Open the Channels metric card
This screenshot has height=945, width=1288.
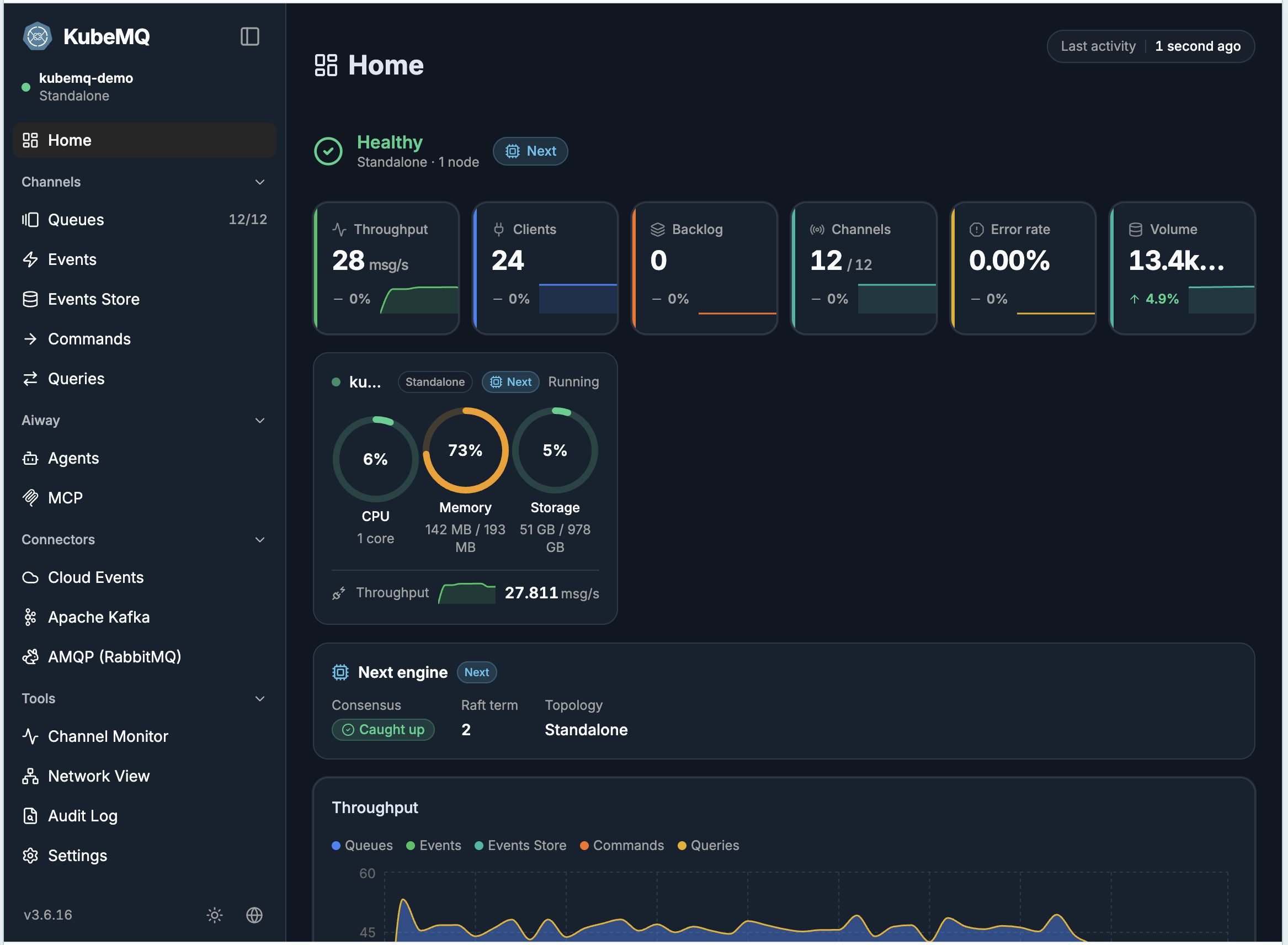click(x=864, y=268)
